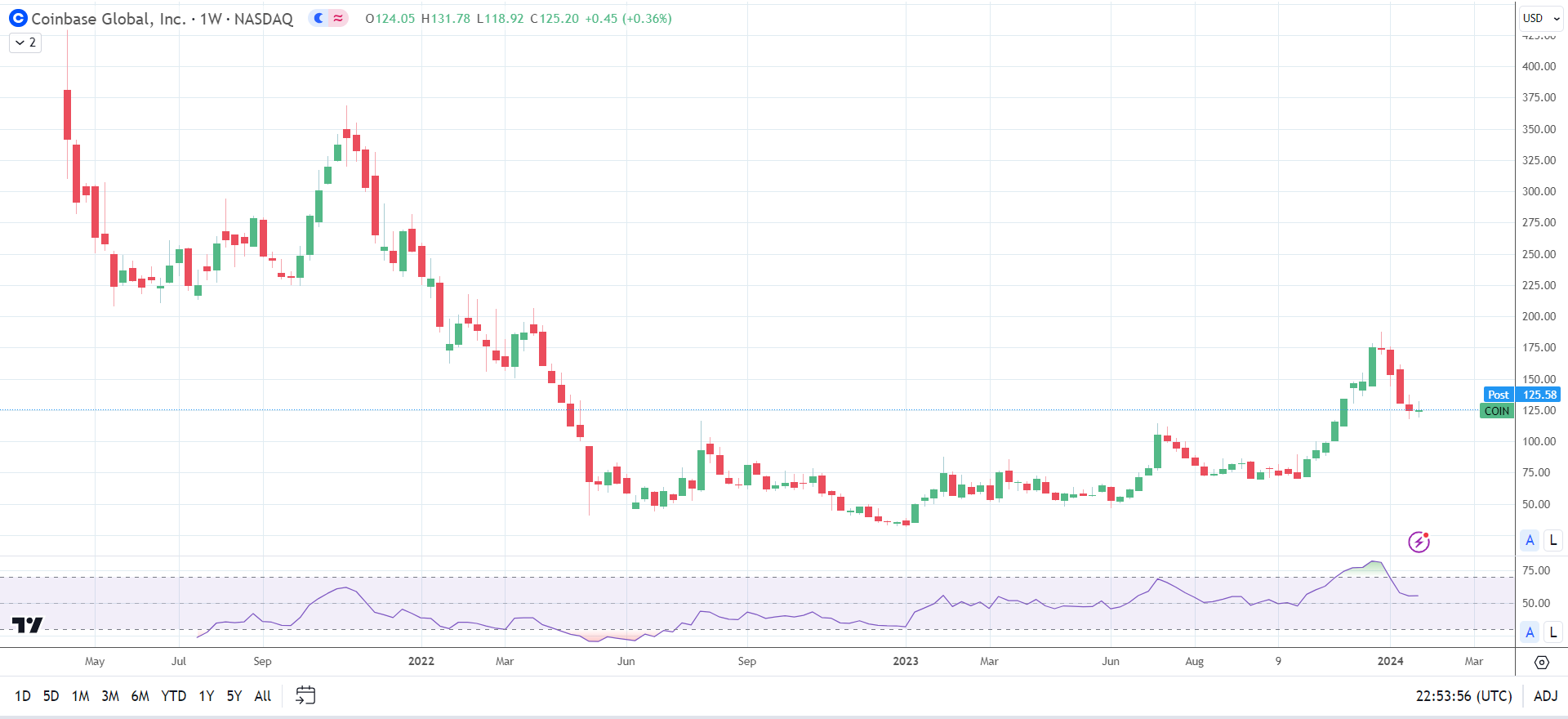Image resolution: width=1568 pixels, height=719 pixels.
Task: Click the 200.00 price axis label
Action: (x=1539, y=316)
